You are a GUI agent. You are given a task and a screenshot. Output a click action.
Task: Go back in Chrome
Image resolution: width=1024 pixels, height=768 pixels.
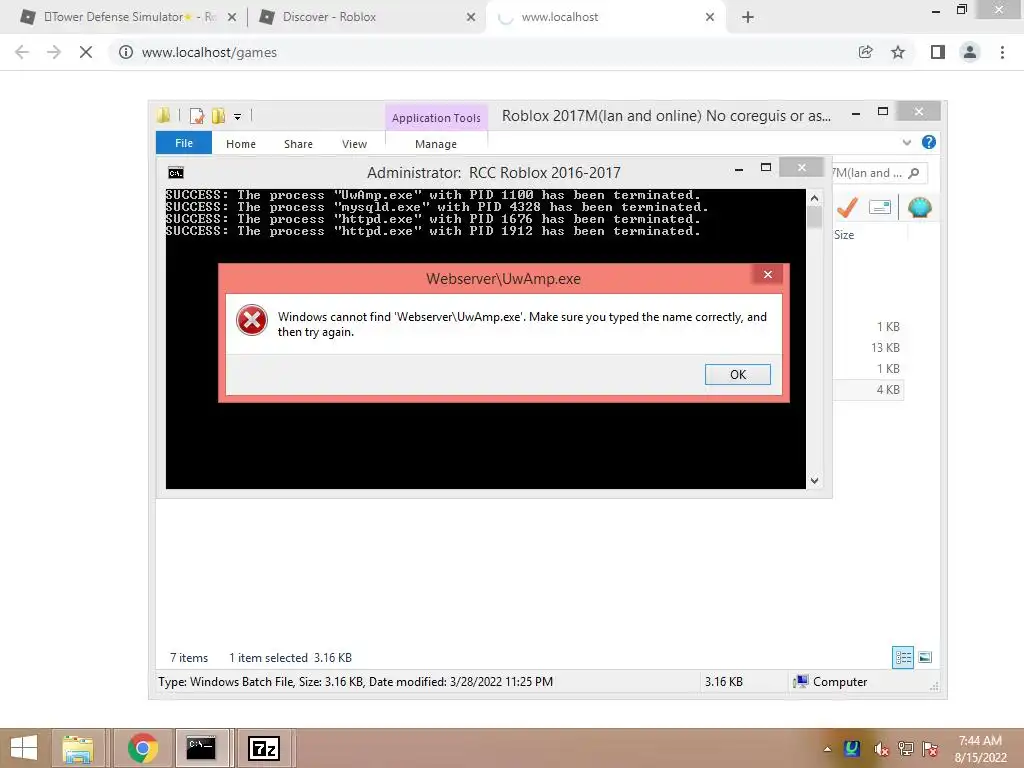pos(22,52)
